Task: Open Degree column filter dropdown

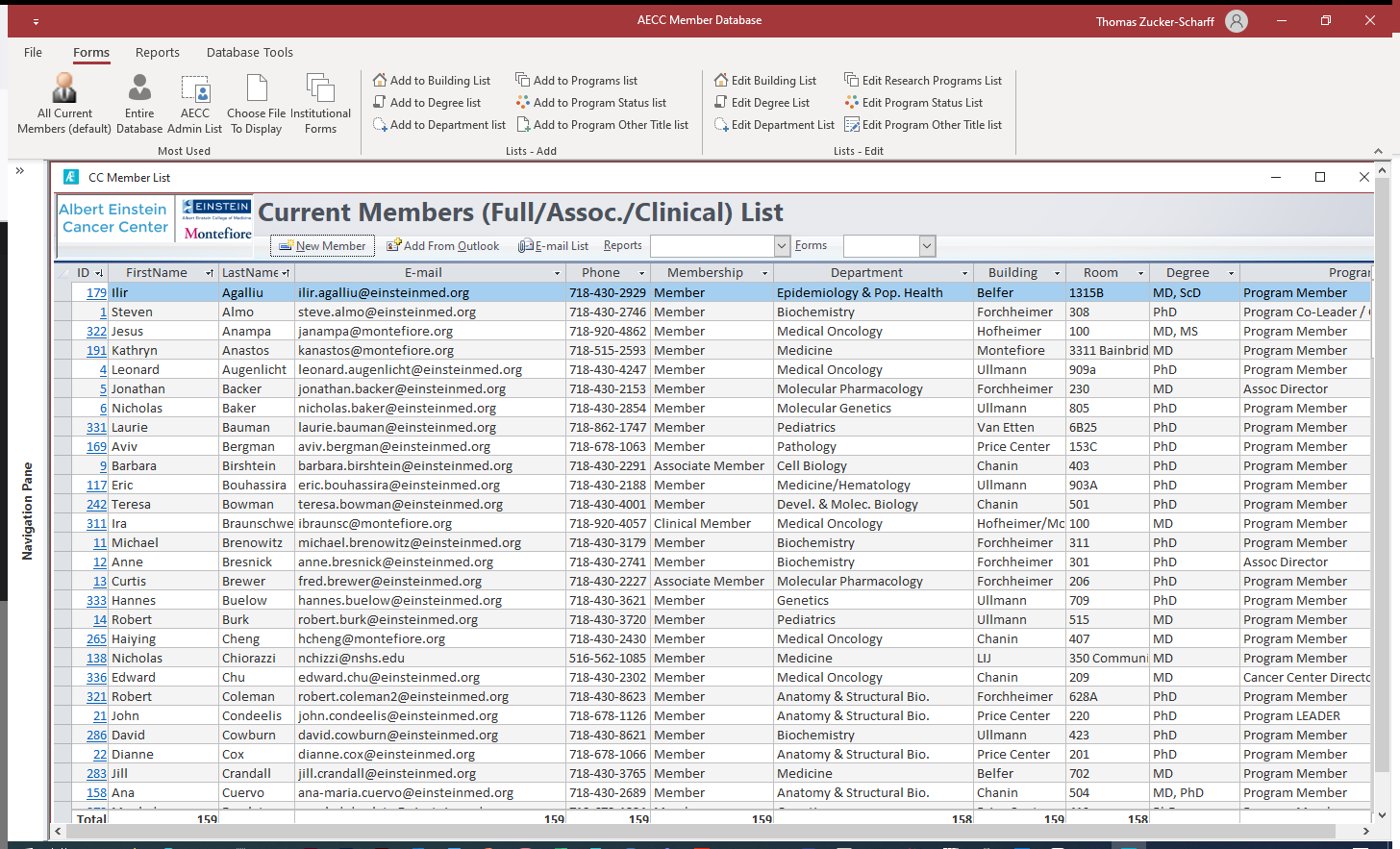Action: pos(1231,273)
